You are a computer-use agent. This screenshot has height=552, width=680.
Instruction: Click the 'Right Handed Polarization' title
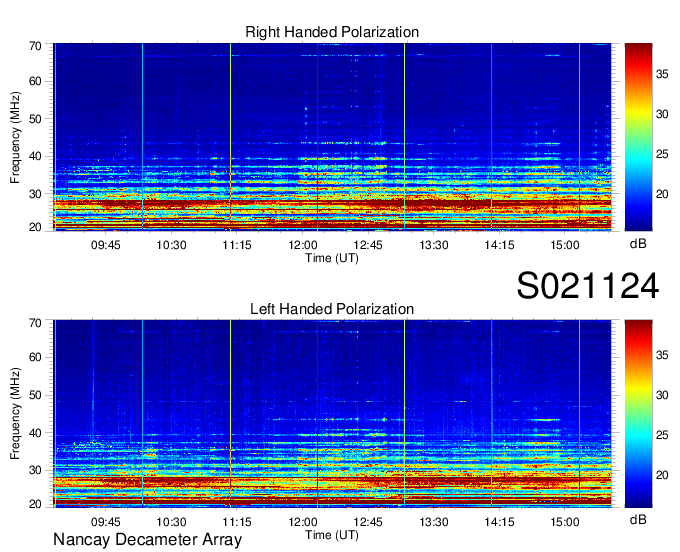pyautogui.click(x=332, y=32)
